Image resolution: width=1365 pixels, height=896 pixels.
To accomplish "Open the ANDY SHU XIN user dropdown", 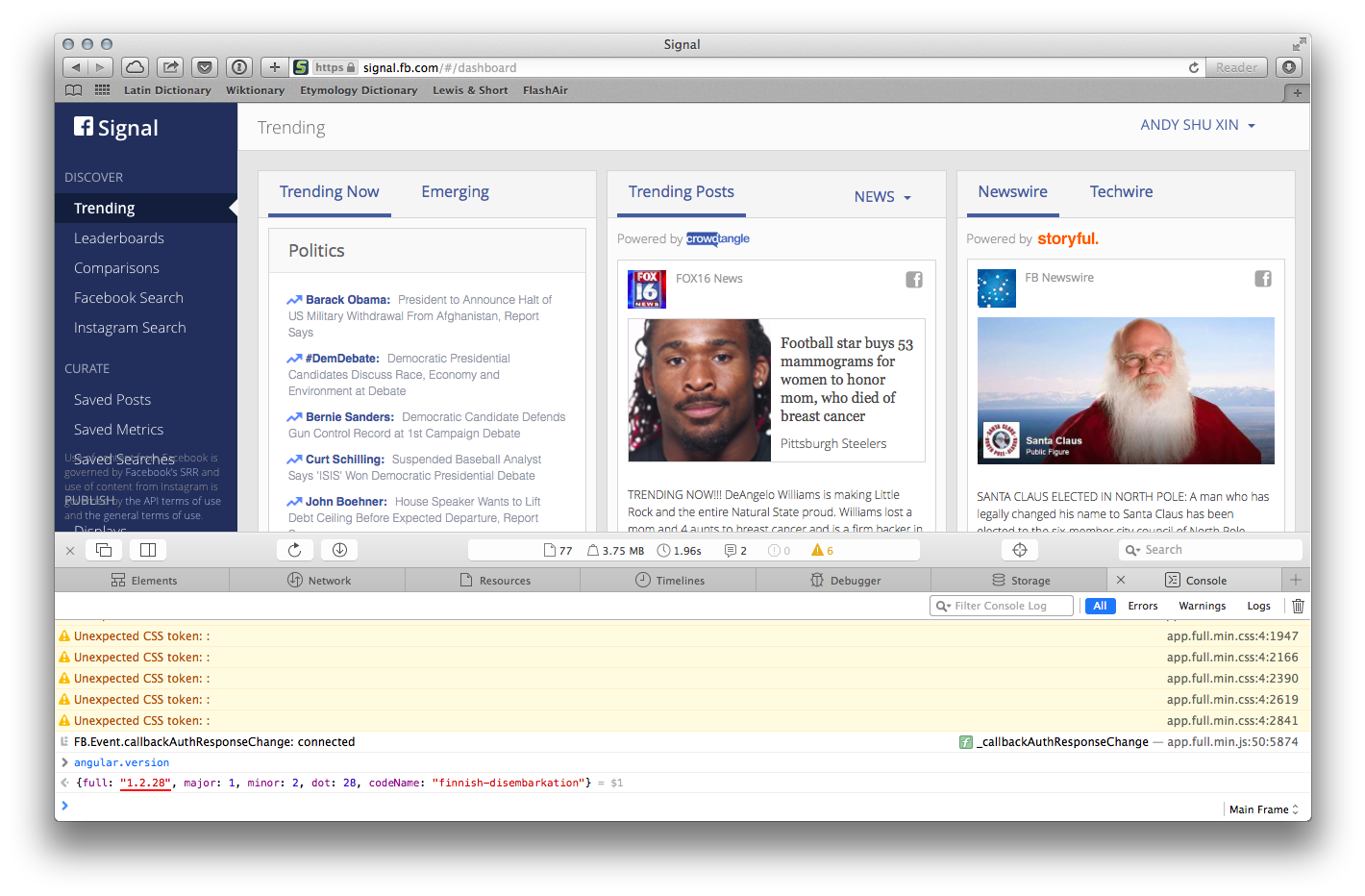I will pyautogui.click(x=1198, y=125).
